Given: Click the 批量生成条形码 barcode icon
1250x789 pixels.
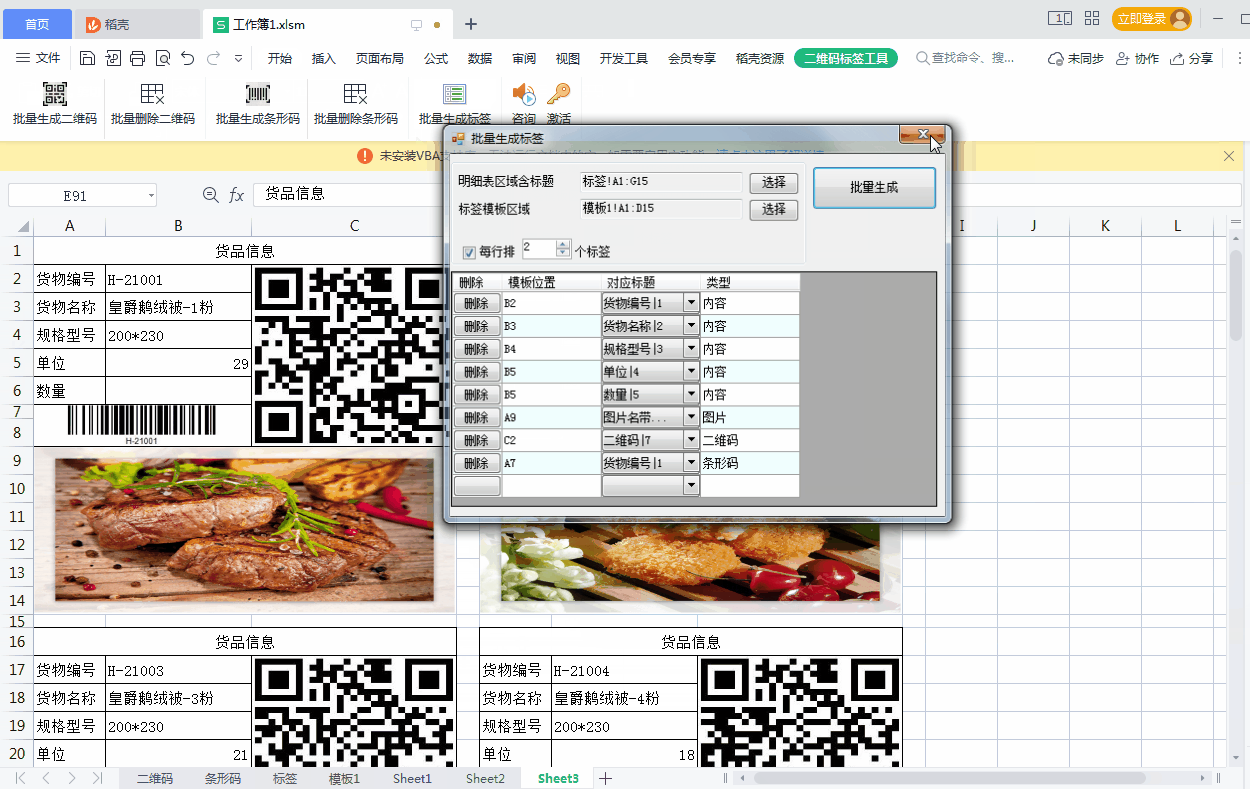Looking at the screenshot, I should point(258,95).
